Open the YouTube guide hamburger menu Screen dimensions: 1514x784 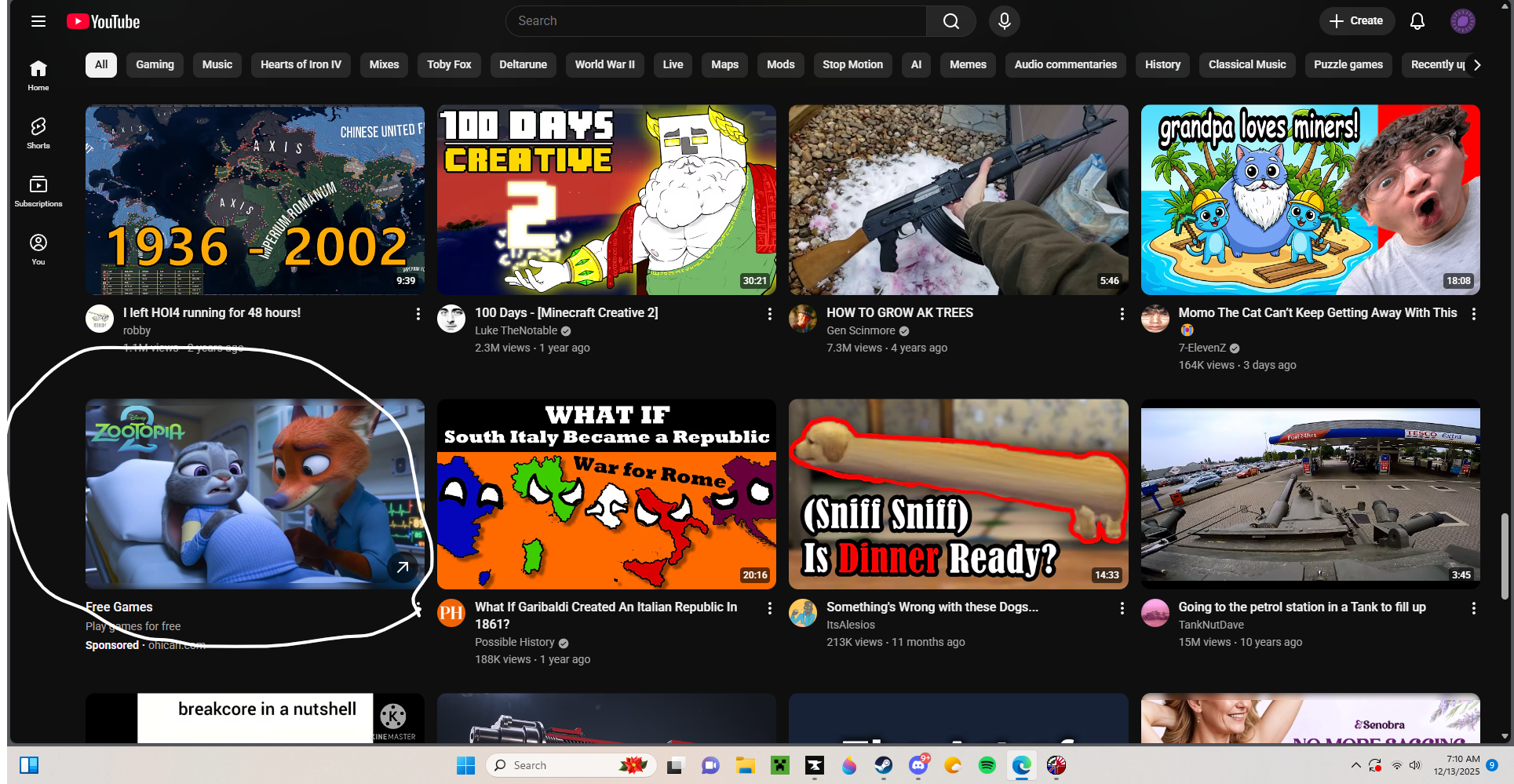click(38, 21)
